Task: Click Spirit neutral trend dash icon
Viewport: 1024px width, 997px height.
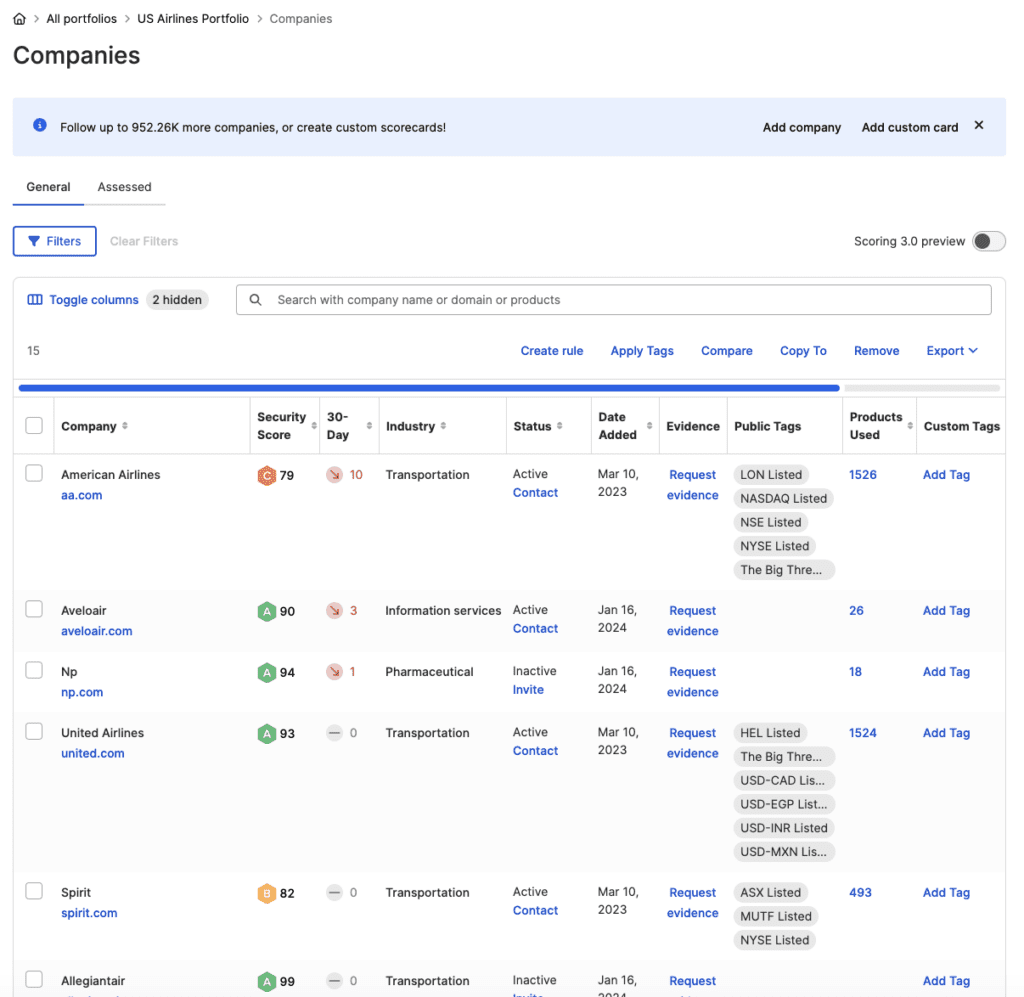Action: [x=334, y=892]
